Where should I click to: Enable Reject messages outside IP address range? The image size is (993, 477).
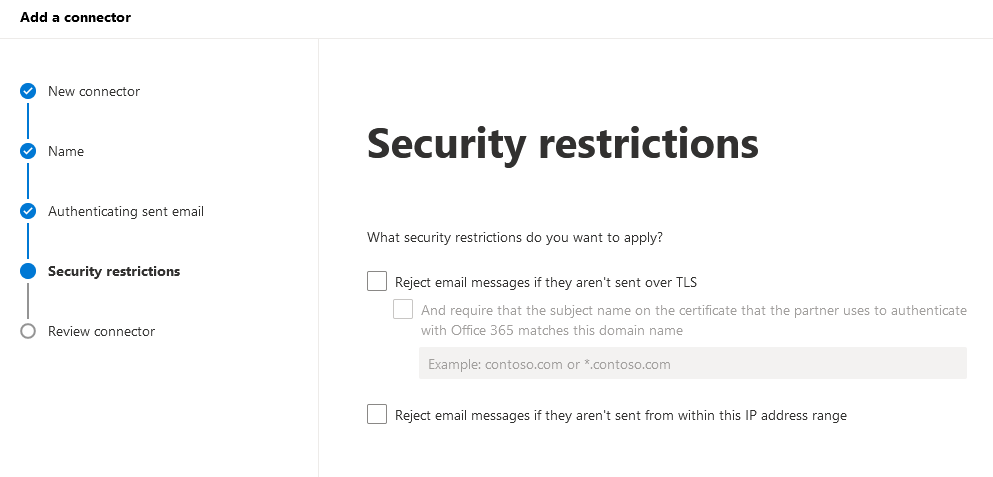377,414
